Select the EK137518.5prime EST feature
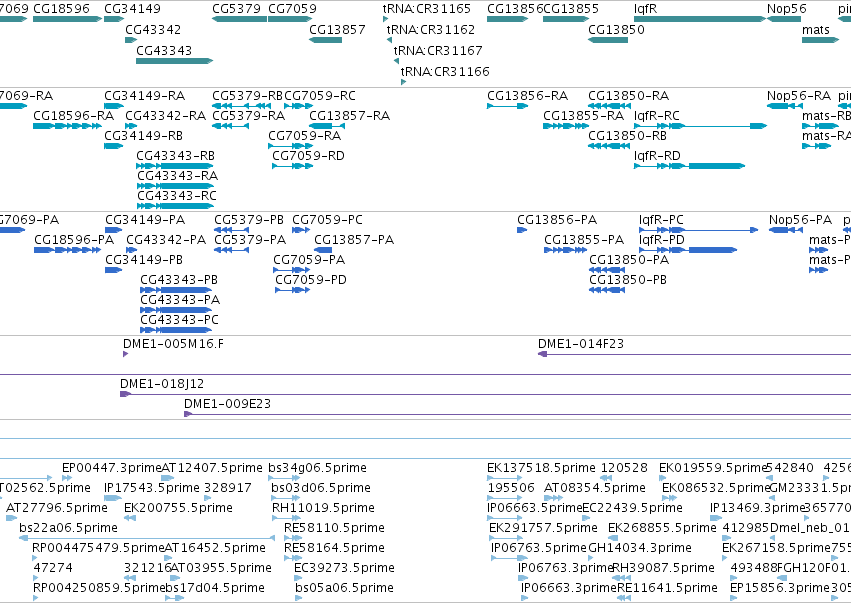The height and width of the screenshot is (603, 851). click(505, 478)
